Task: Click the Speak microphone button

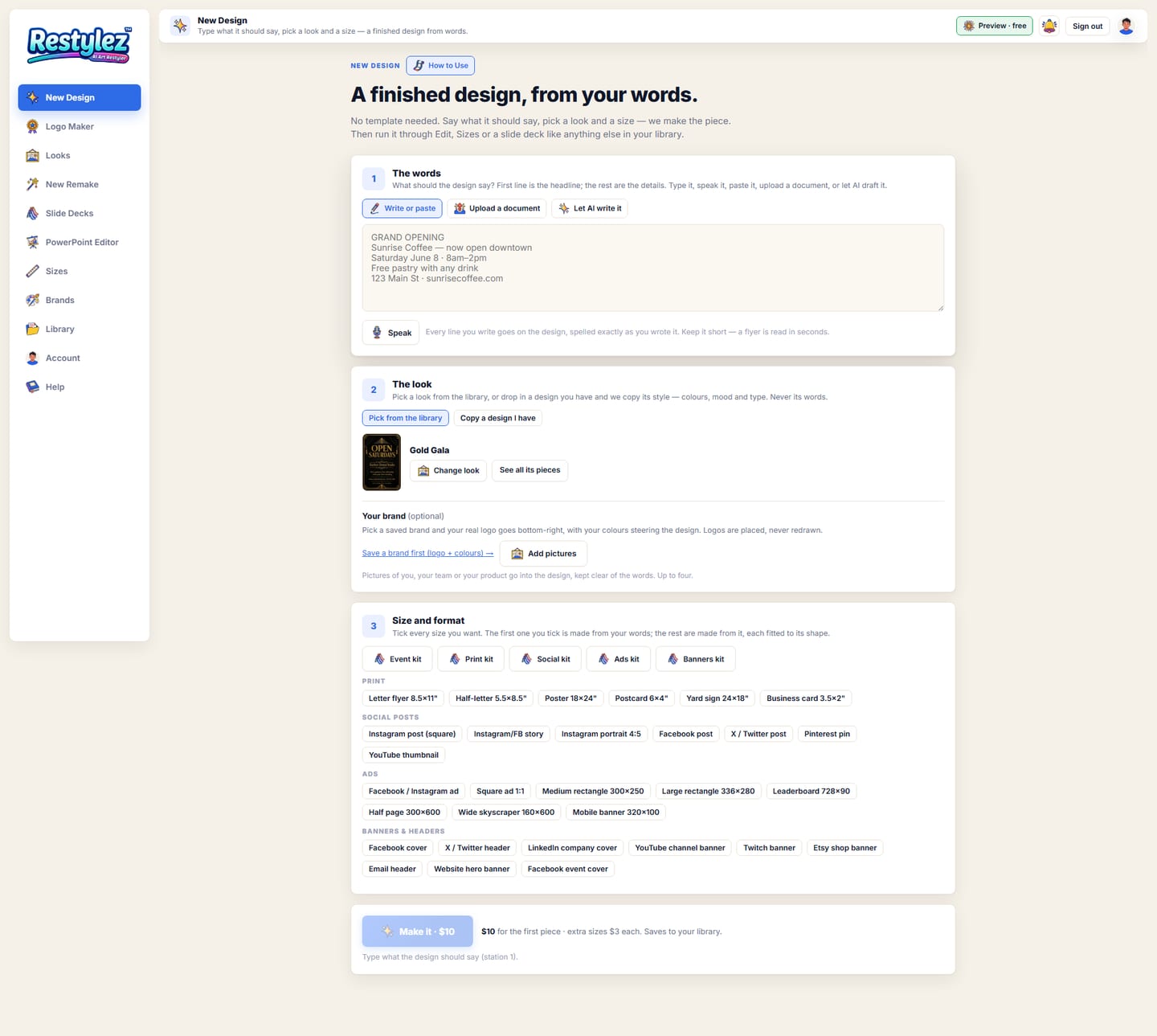Action: click(x=390, y=333)
